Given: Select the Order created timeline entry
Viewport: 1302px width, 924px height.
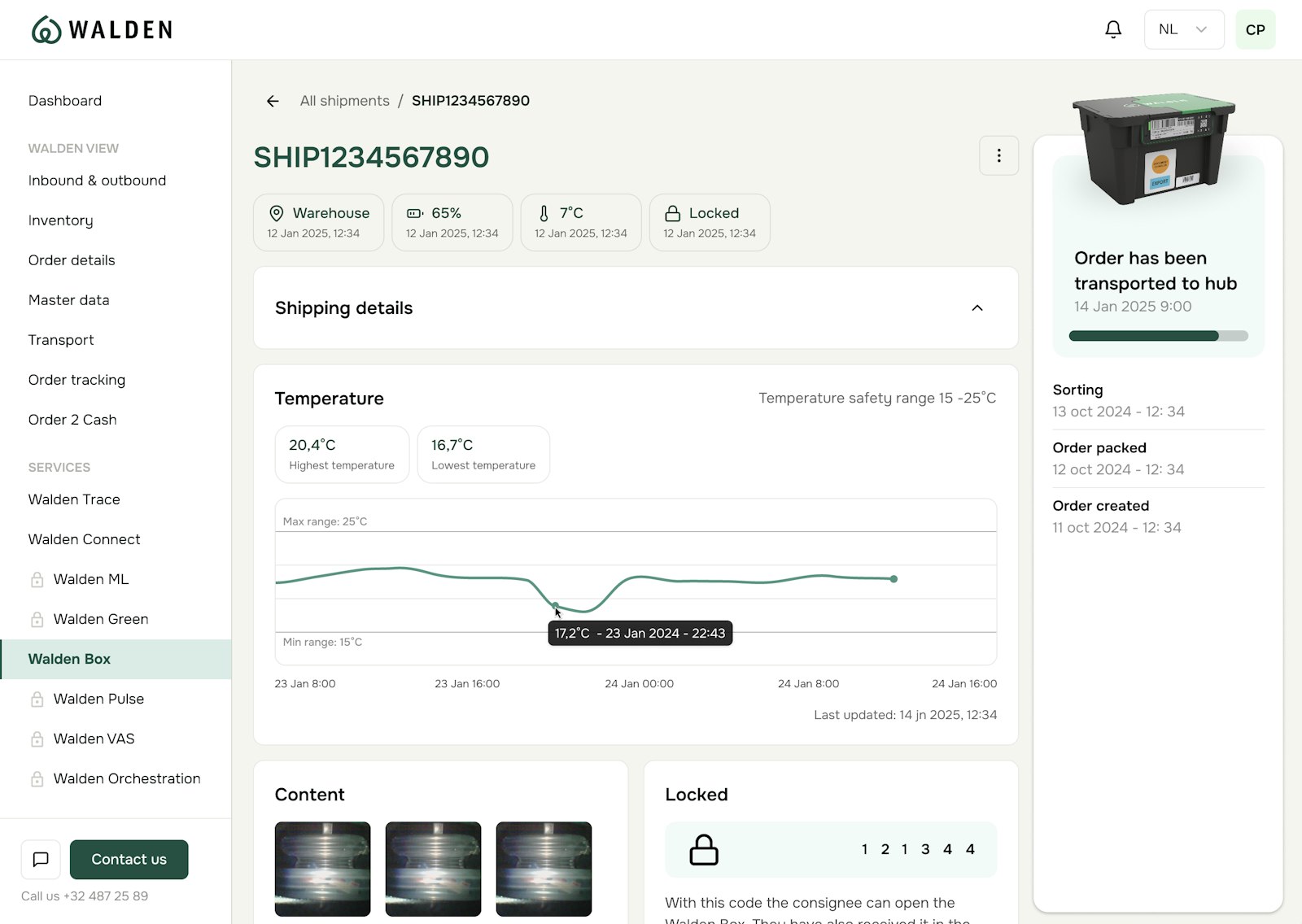Looking at the screenshot, I should [x=1158, y=516].
